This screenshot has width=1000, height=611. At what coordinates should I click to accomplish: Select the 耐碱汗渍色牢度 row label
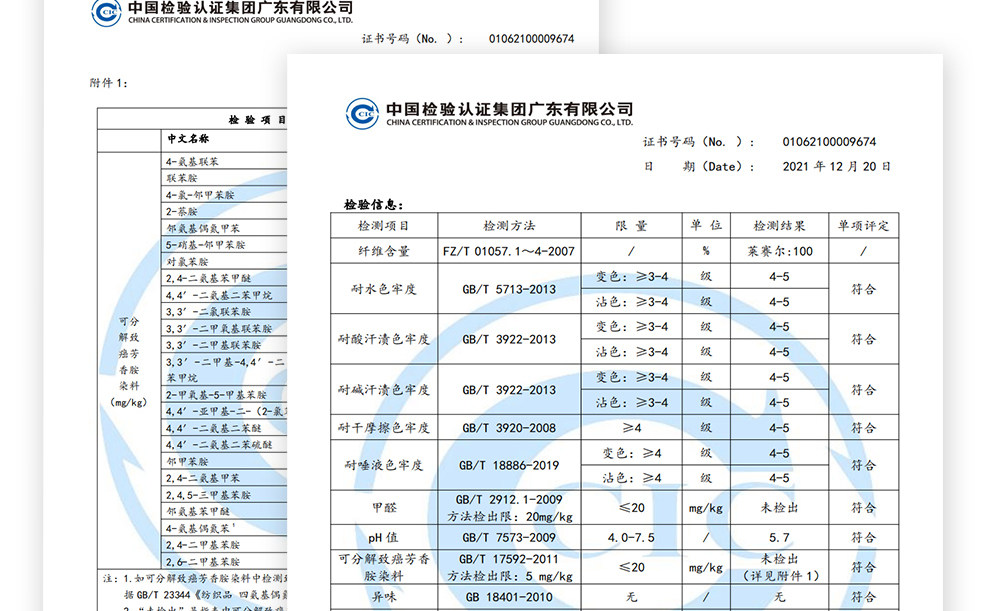point(383,390)
